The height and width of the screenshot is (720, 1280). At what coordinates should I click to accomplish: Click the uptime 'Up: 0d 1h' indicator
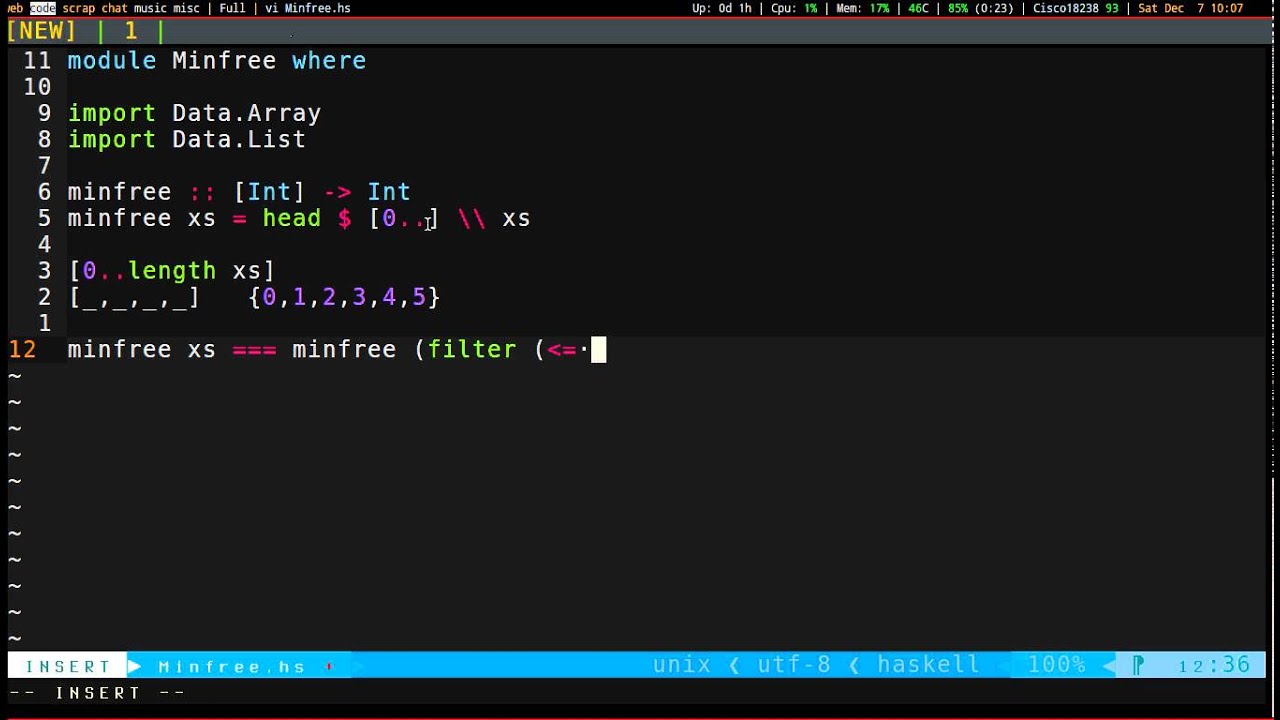click(x=721, y=8)
